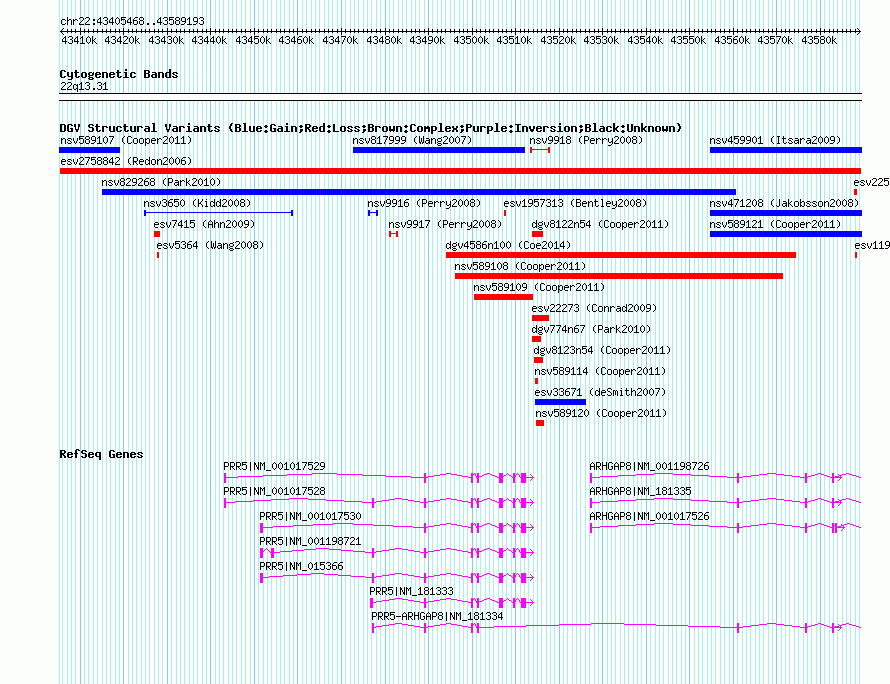Click the nsv9916 (Perry2008) label
The height and width of the screenshot is (684, 890).
(x=424, y=203)
